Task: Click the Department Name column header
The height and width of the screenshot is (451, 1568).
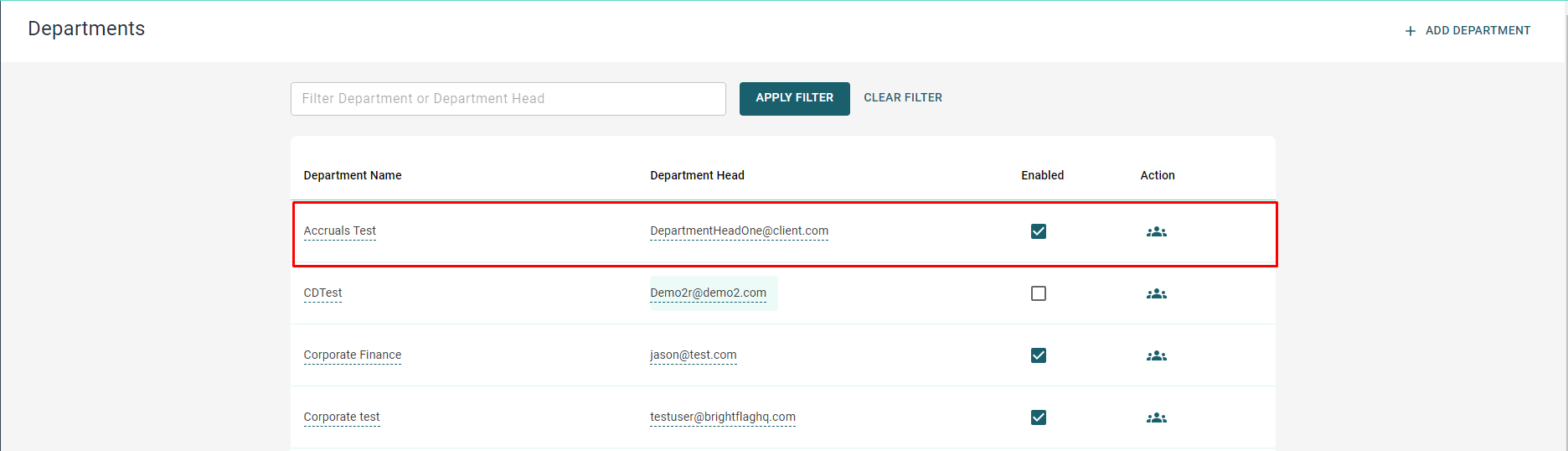Action: coord(353,175)
